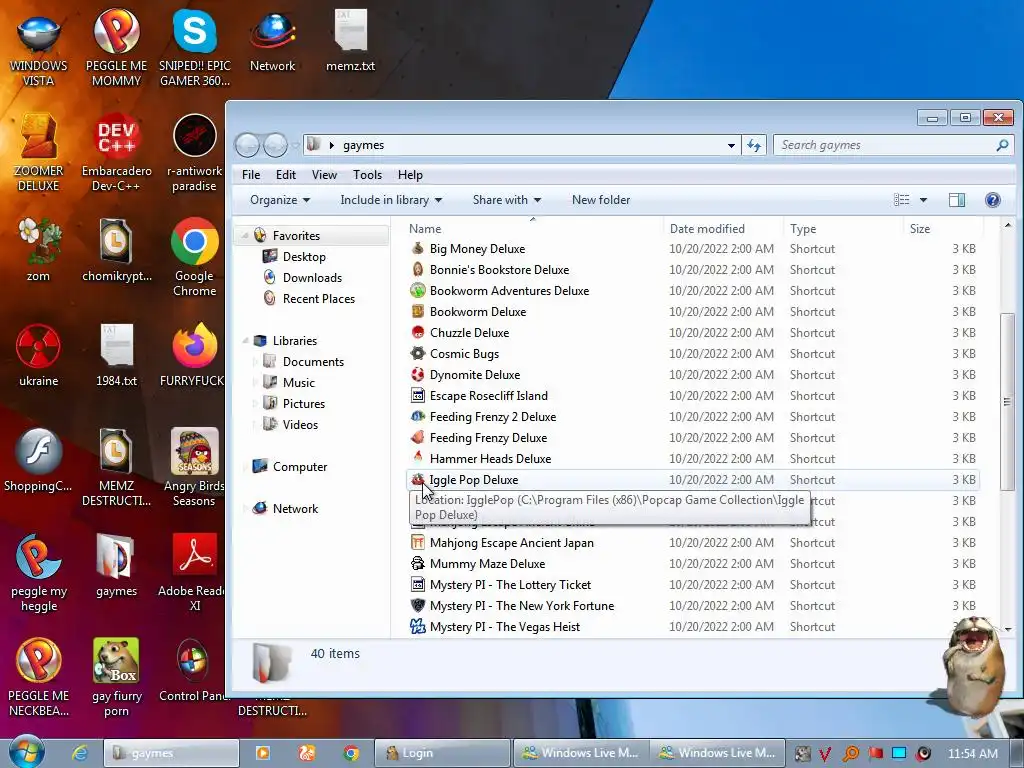Screen dimensions: 1024x768
Task: Go back with the Back arrow button
Action: 248,145
